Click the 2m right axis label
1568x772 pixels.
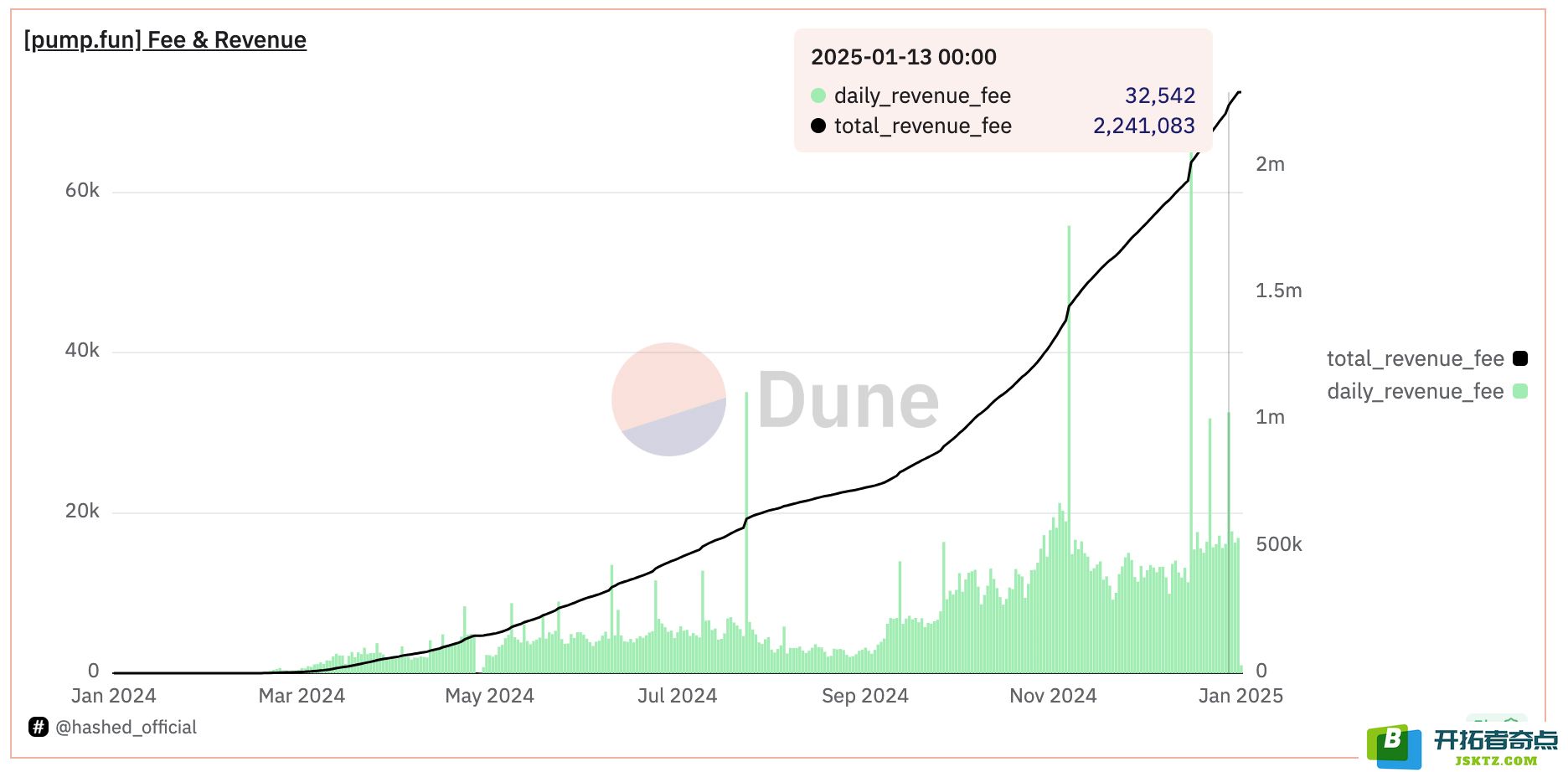[1270, 164]
